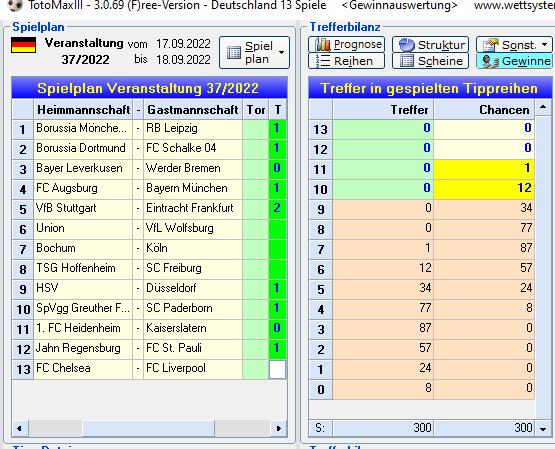Click the yellow Chancen cell showing 12

point(485,189)
